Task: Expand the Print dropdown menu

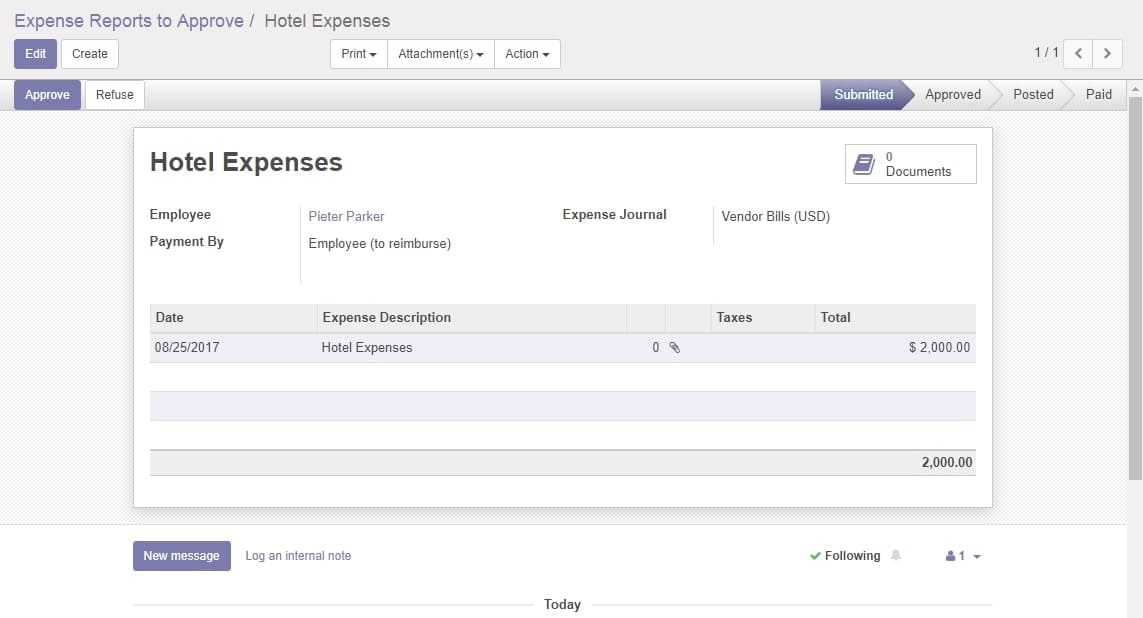Action: point(358,54)
